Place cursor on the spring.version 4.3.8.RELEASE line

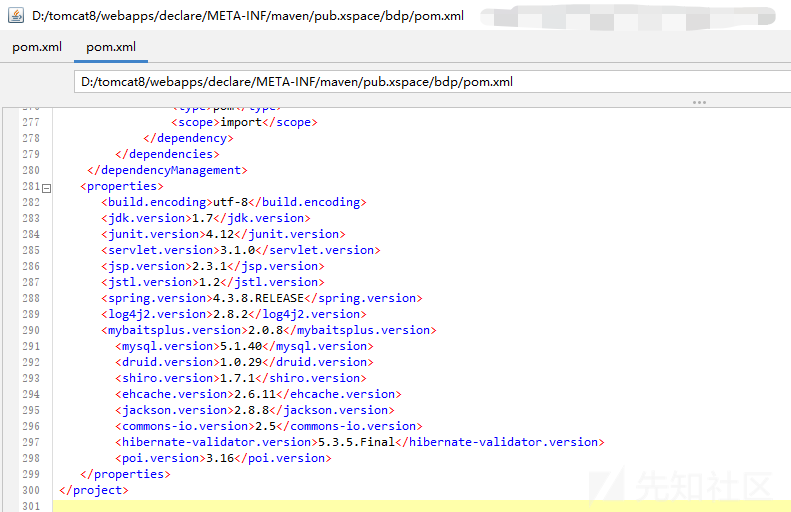pos(261,298)
